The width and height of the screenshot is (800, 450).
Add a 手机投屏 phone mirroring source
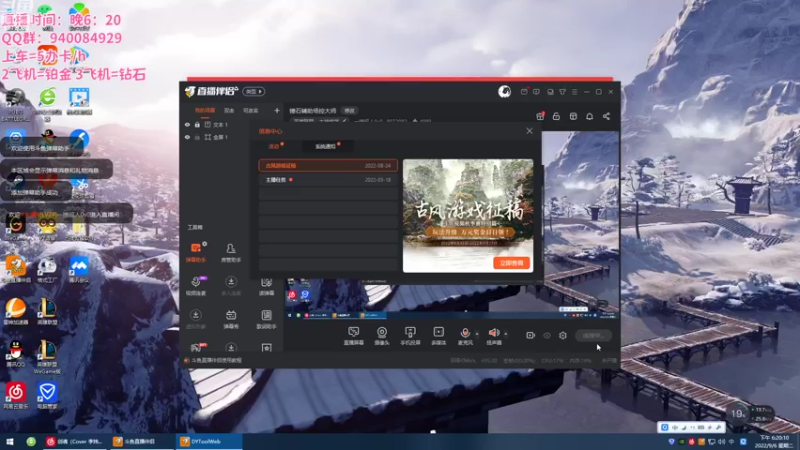point(410,336)
